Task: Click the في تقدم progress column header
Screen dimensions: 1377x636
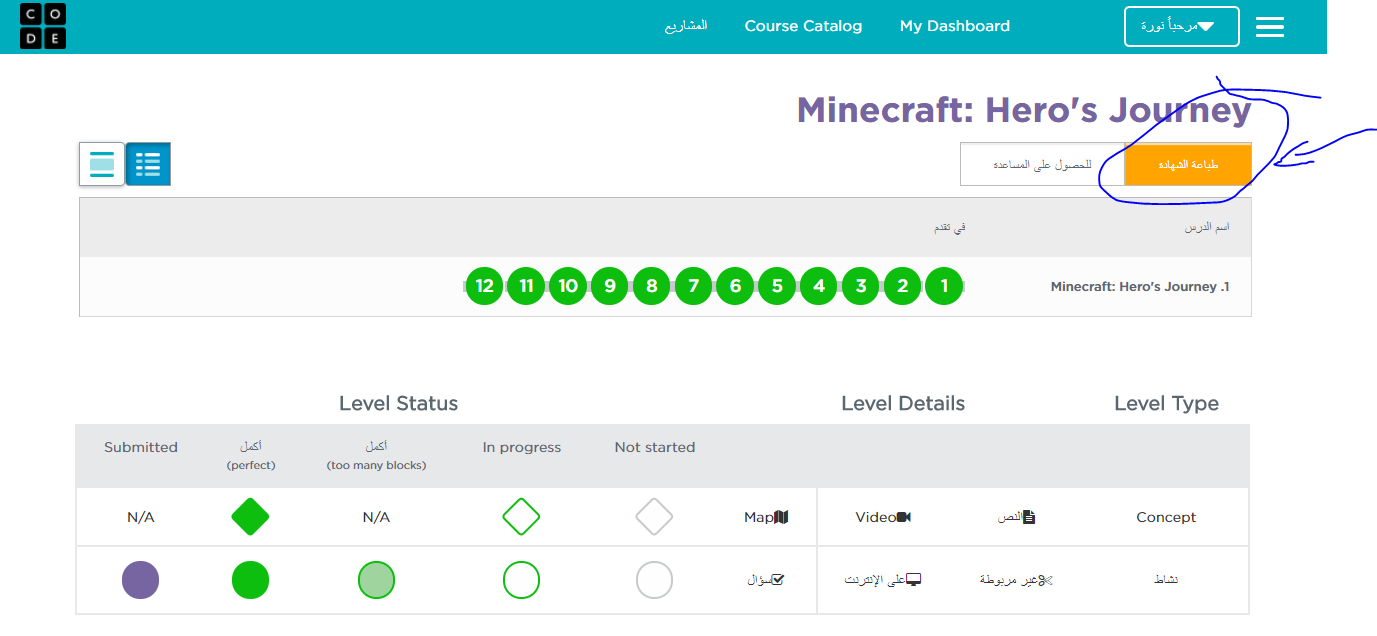Action: point(949,227)
